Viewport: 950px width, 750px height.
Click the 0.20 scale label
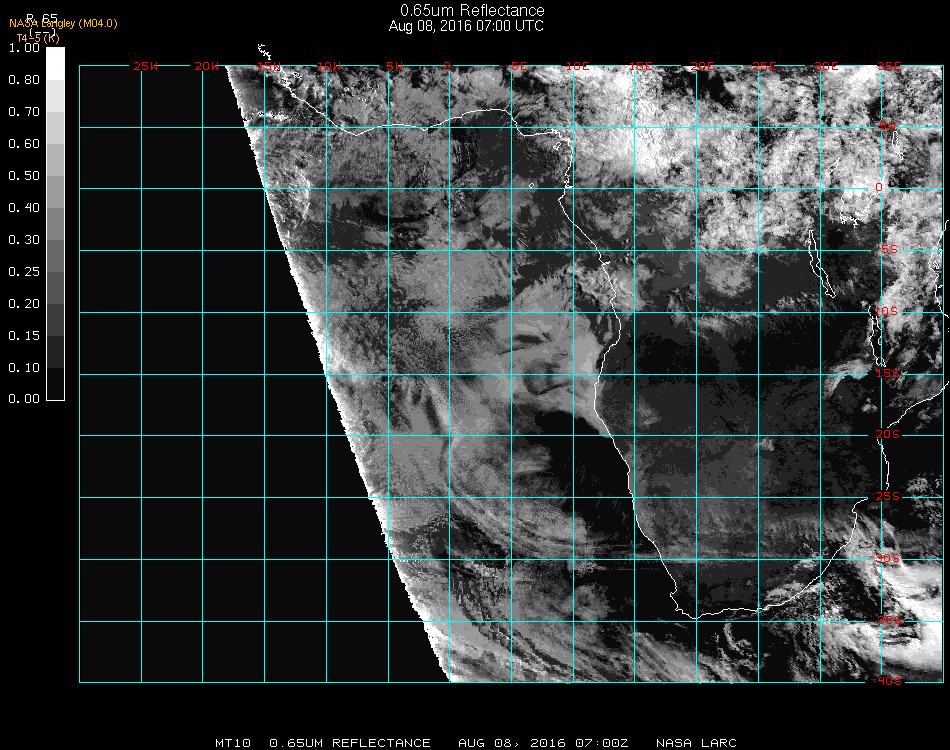(24, 304)
